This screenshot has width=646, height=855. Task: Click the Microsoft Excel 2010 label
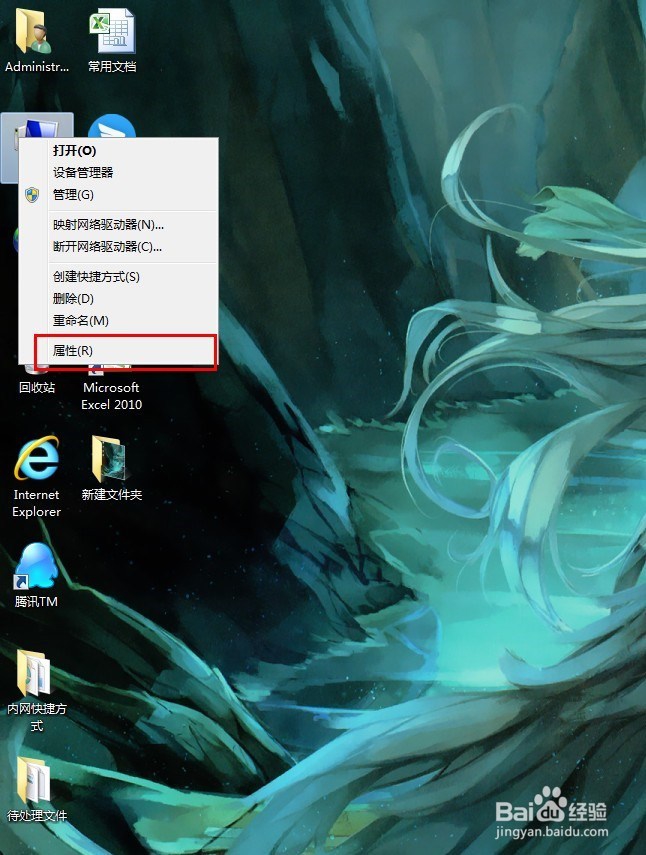(111, 396)
